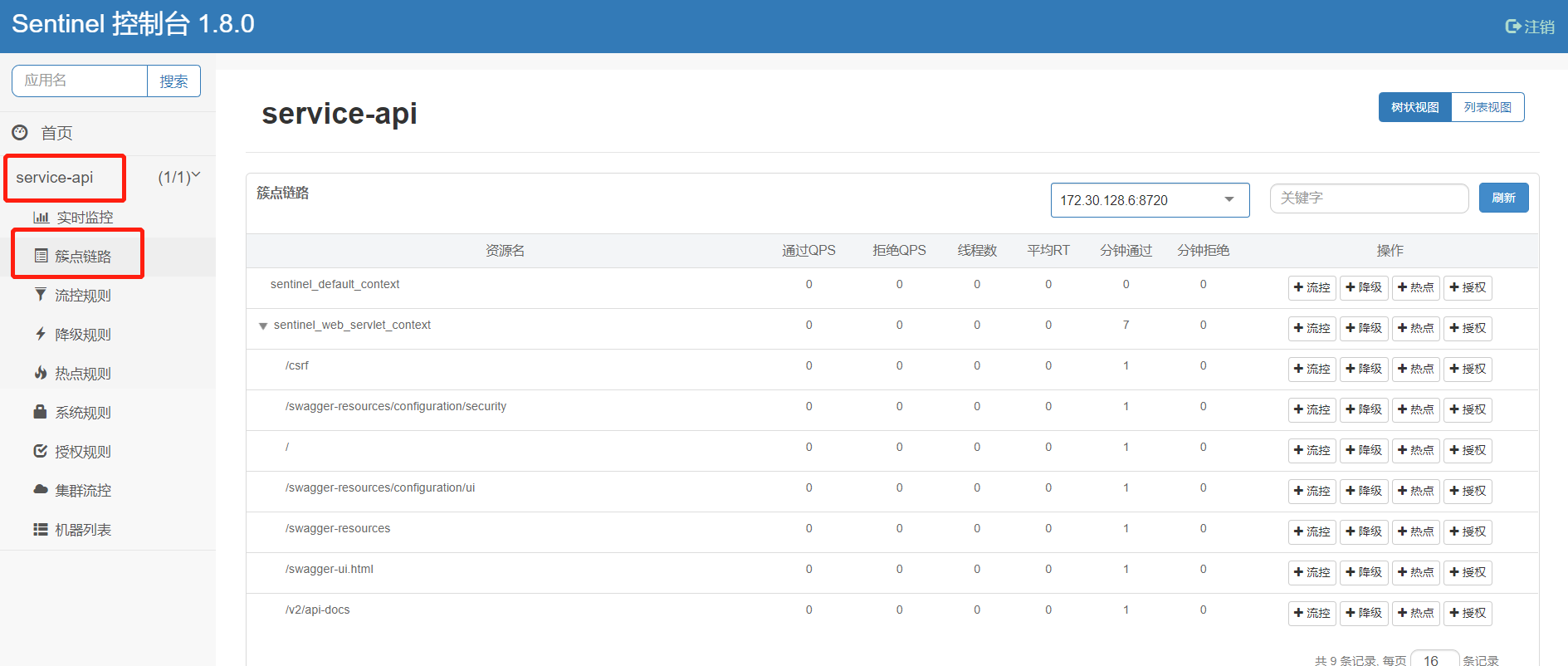
Task: Open the home page dashboard icon
Action: tap(20, 132)
